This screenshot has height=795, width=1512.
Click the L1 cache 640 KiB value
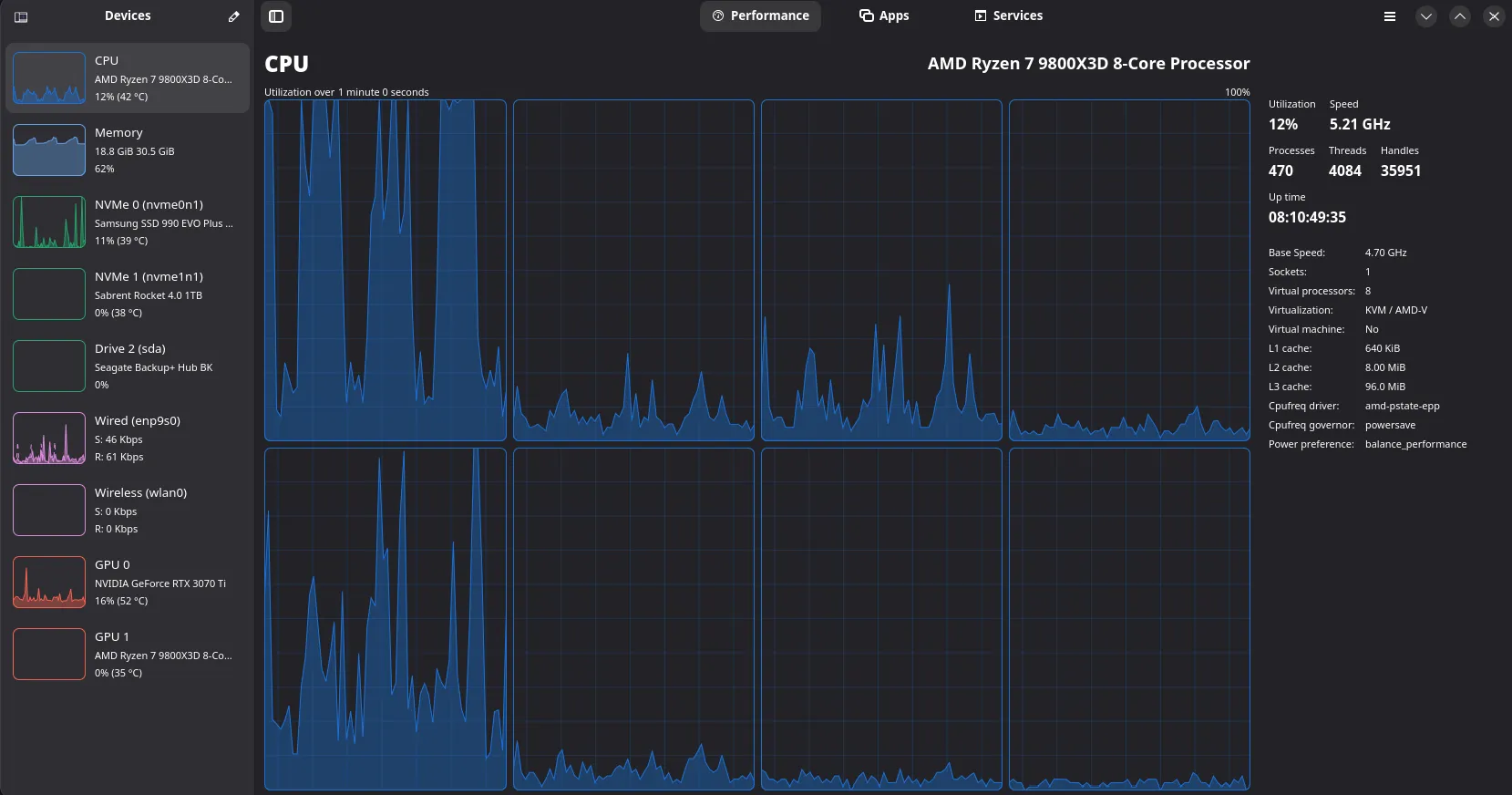pos(1382,348)
